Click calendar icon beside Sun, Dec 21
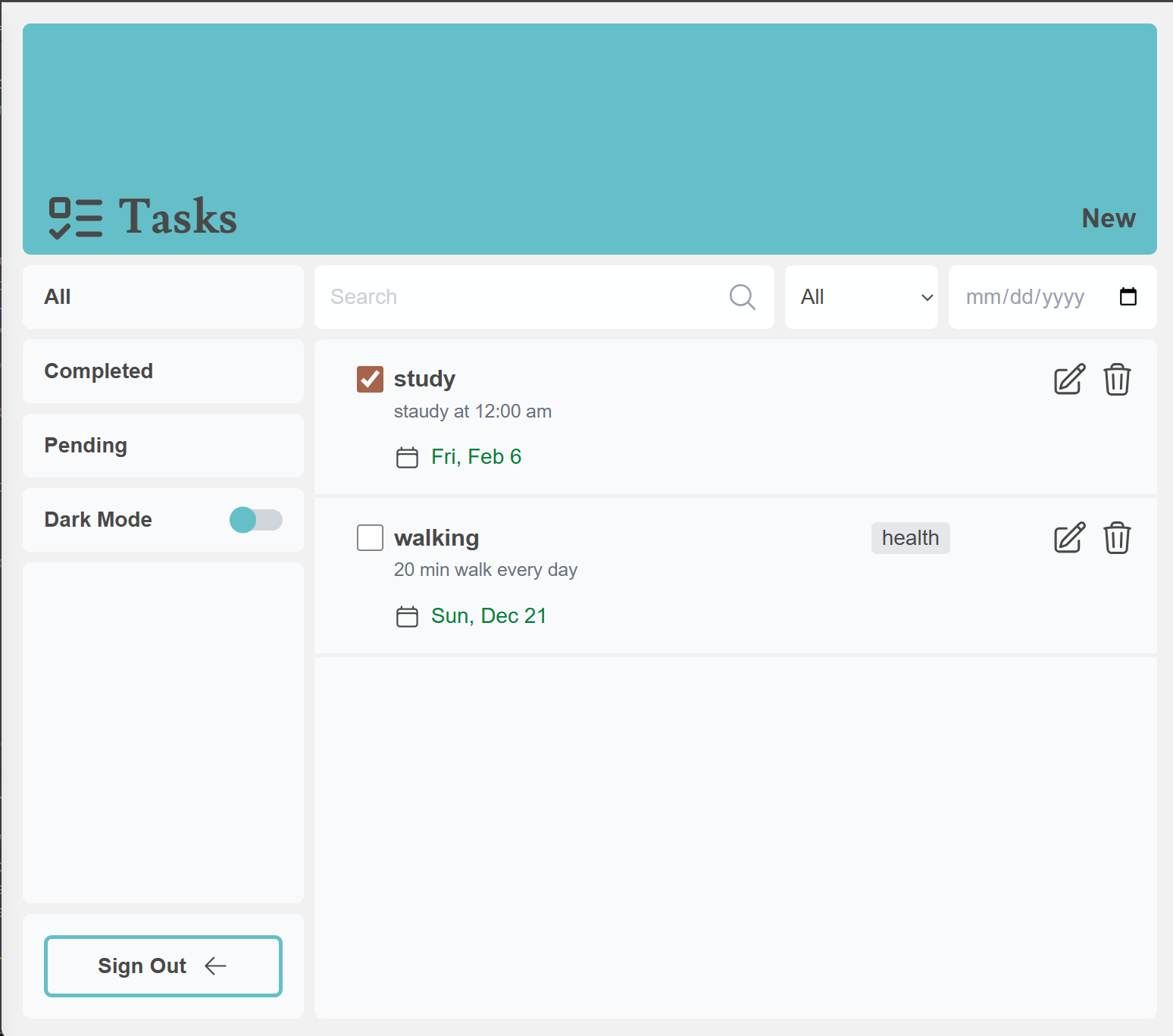Image resolution: width=1173 pixels, height=1036 pixels. point(407,617)
